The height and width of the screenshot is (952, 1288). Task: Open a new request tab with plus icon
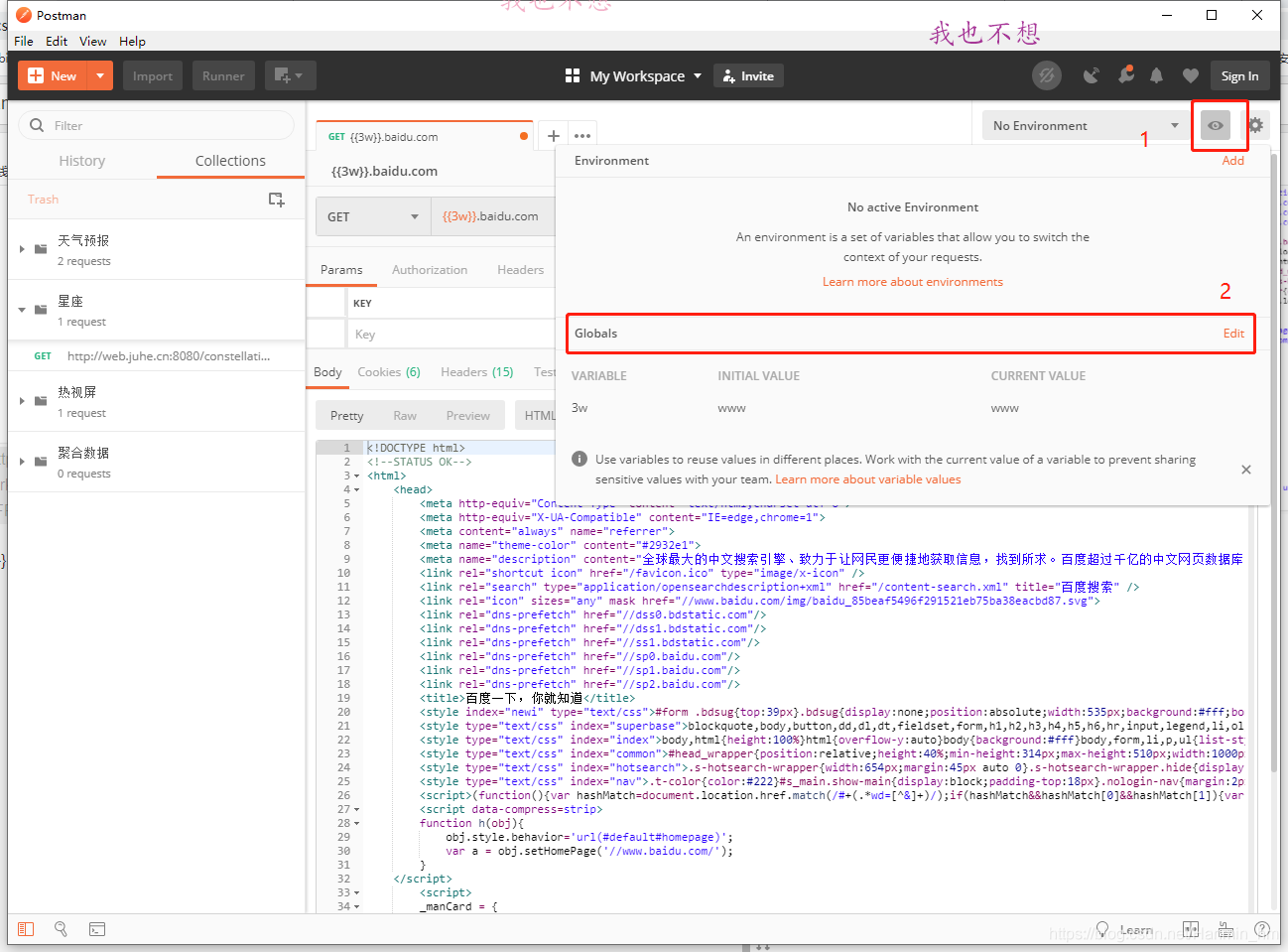554,136
